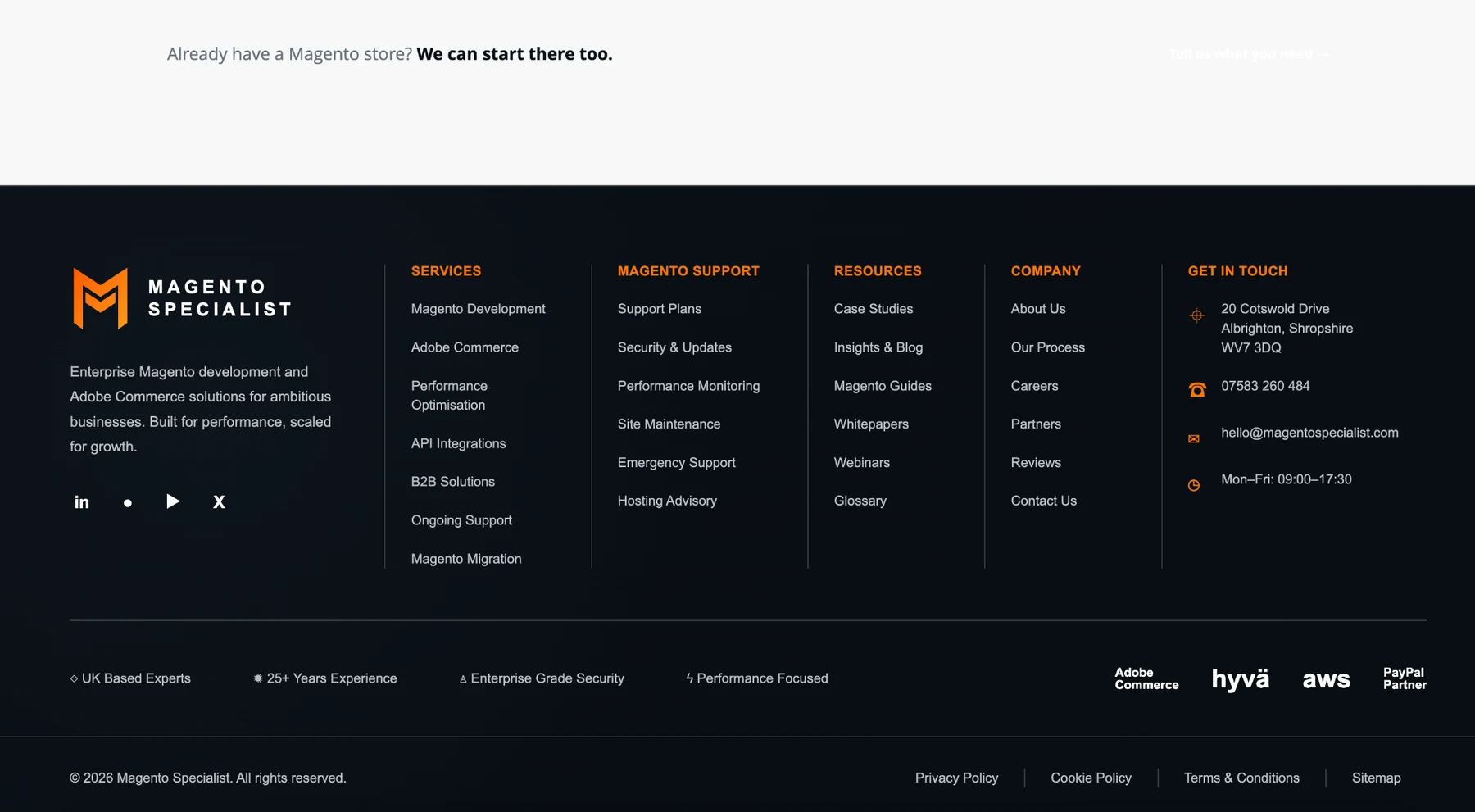
Task: Open Security & Updates link
Action: (674, 347)
